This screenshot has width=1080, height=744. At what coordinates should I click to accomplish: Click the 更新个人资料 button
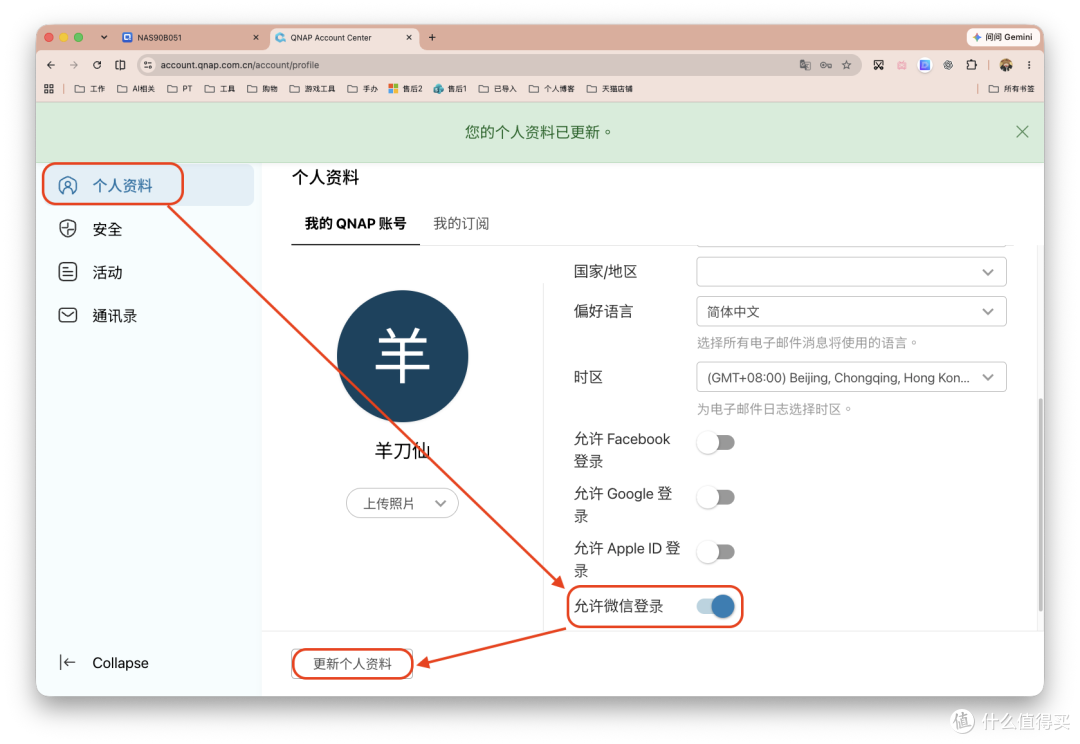352,663
